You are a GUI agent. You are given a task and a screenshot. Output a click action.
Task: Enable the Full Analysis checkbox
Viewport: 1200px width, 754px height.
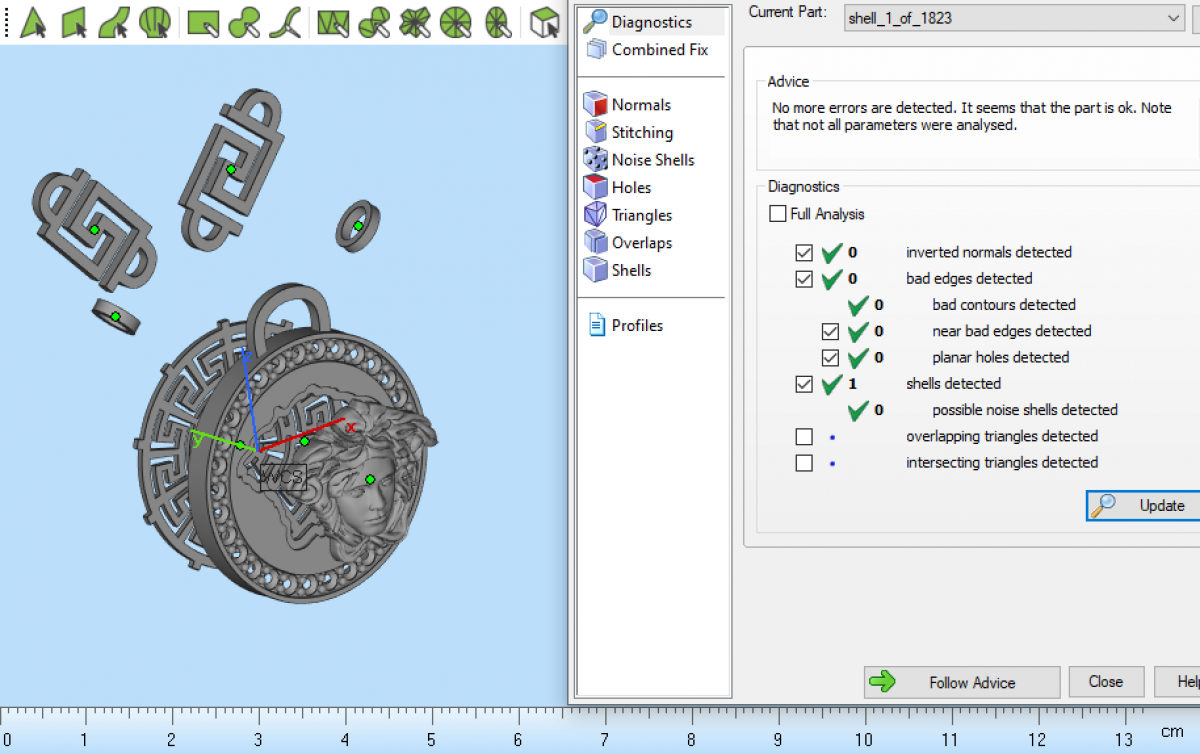coord(778,214)
